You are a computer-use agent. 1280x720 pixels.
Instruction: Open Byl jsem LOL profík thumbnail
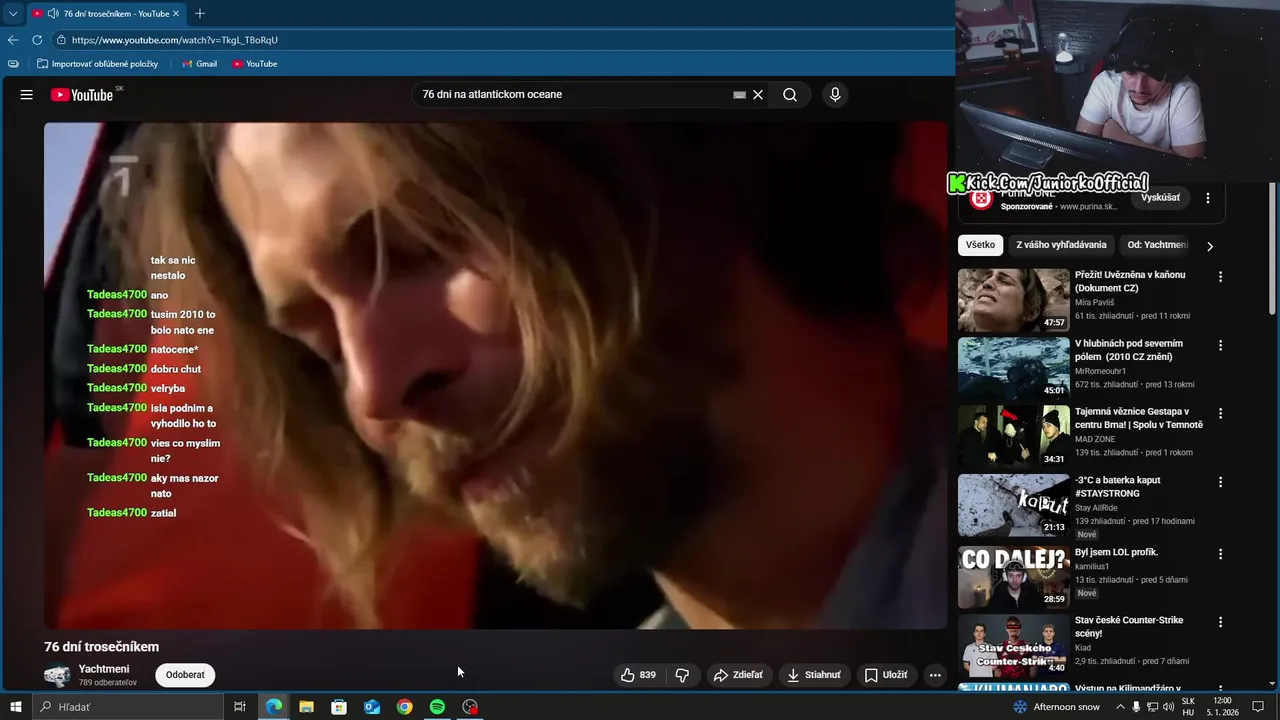coord(1013,577)
